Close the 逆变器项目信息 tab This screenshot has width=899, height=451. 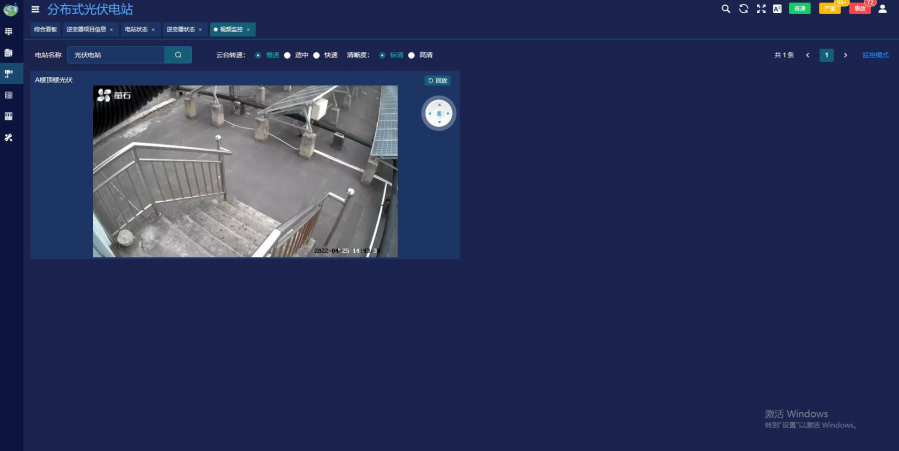111,29
